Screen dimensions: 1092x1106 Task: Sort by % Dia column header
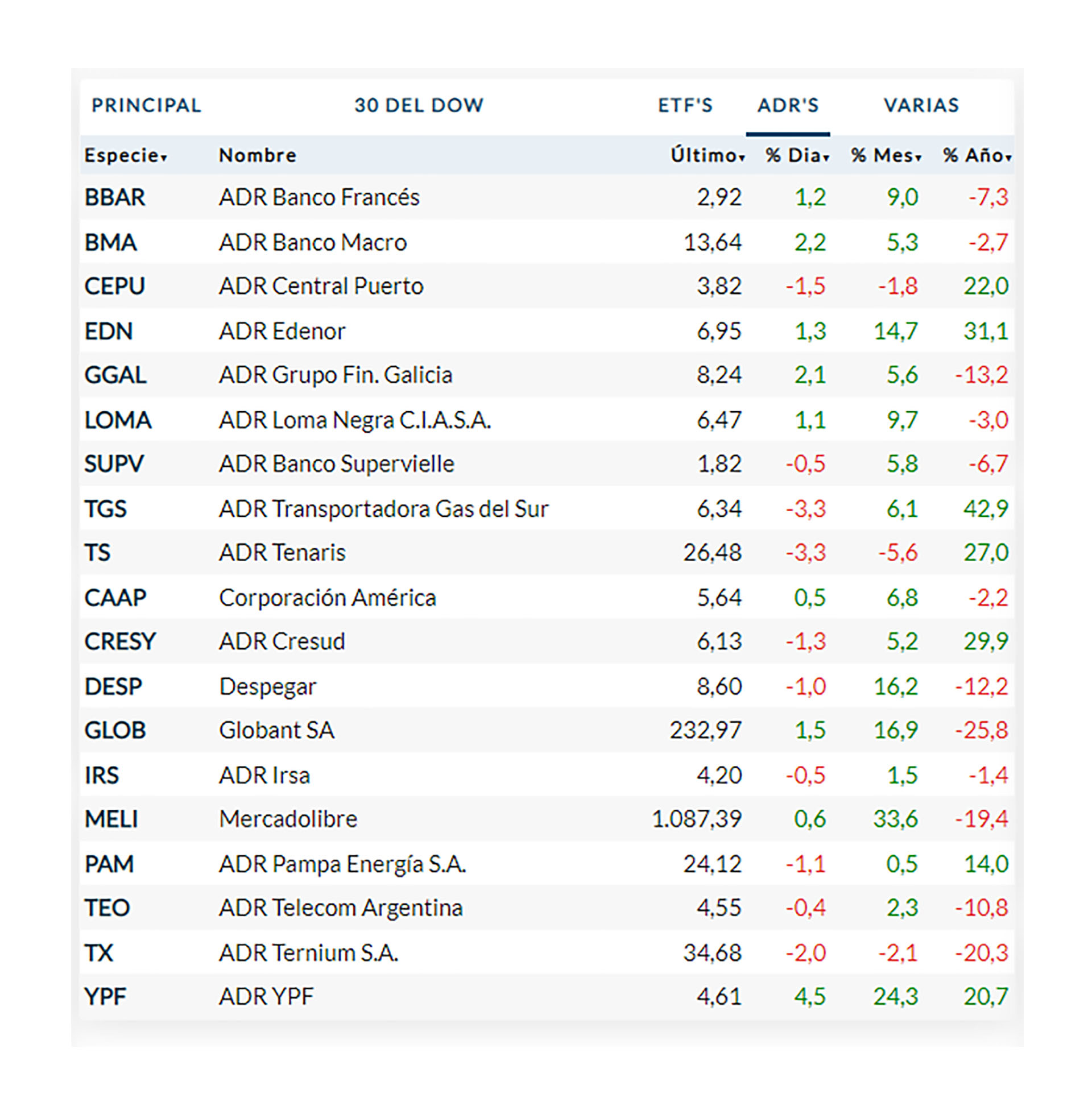[x=797, y=155]
